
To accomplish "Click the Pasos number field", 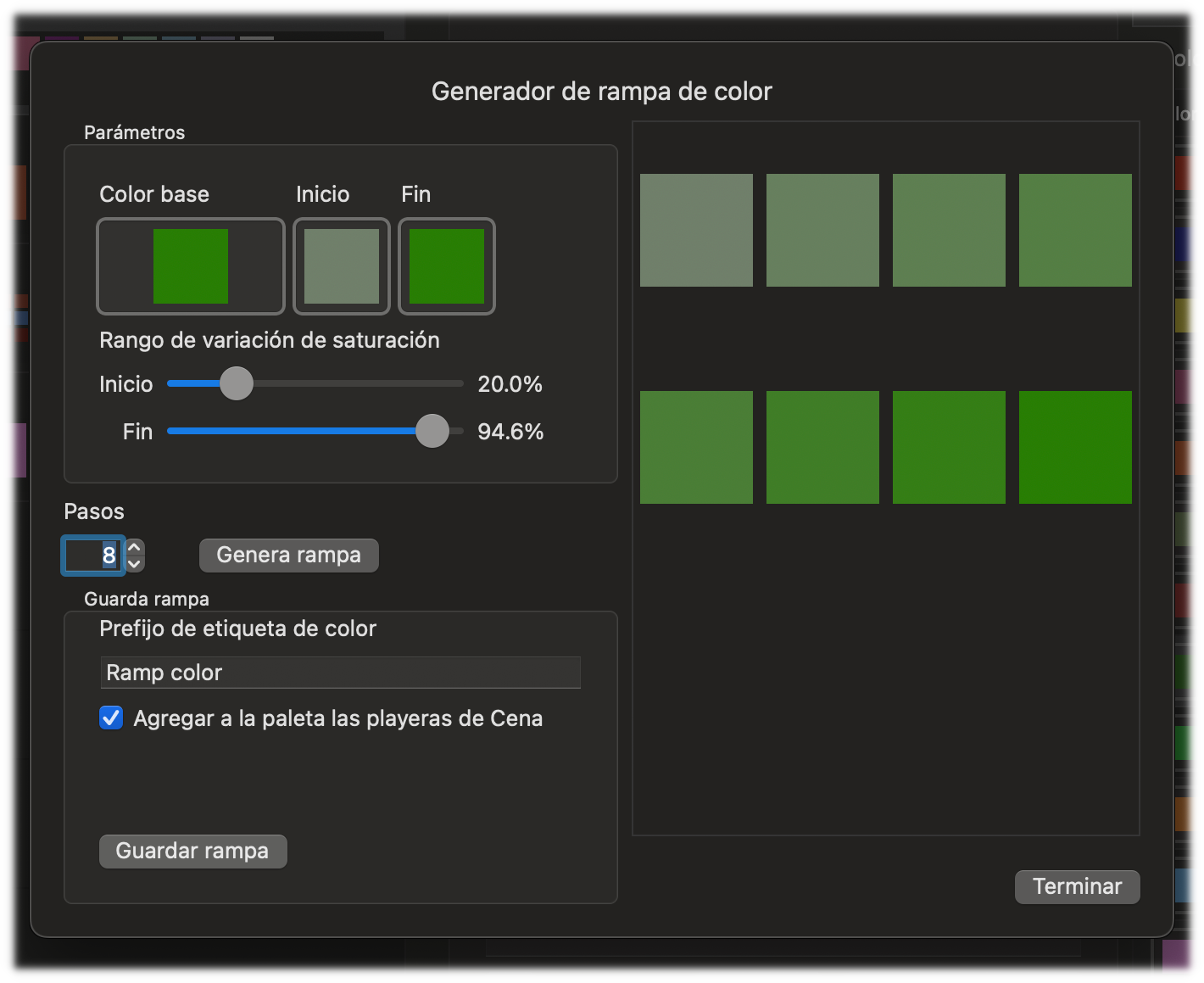I will click(x=93, y=556).
